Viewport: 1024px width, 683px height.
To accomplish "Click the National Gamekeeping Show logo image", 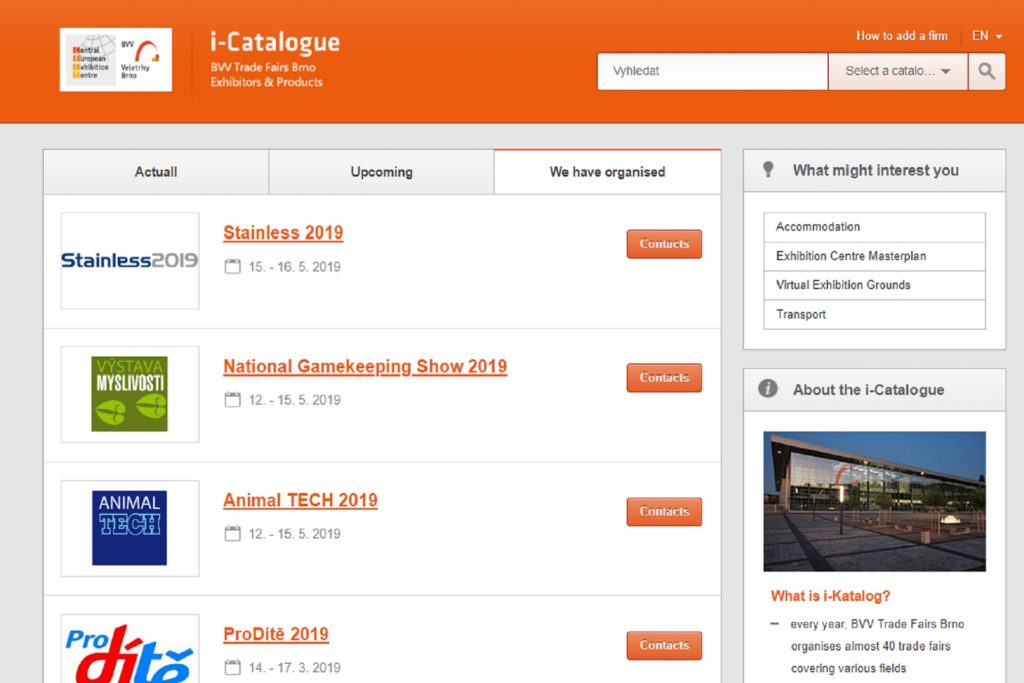I will 130,394.
